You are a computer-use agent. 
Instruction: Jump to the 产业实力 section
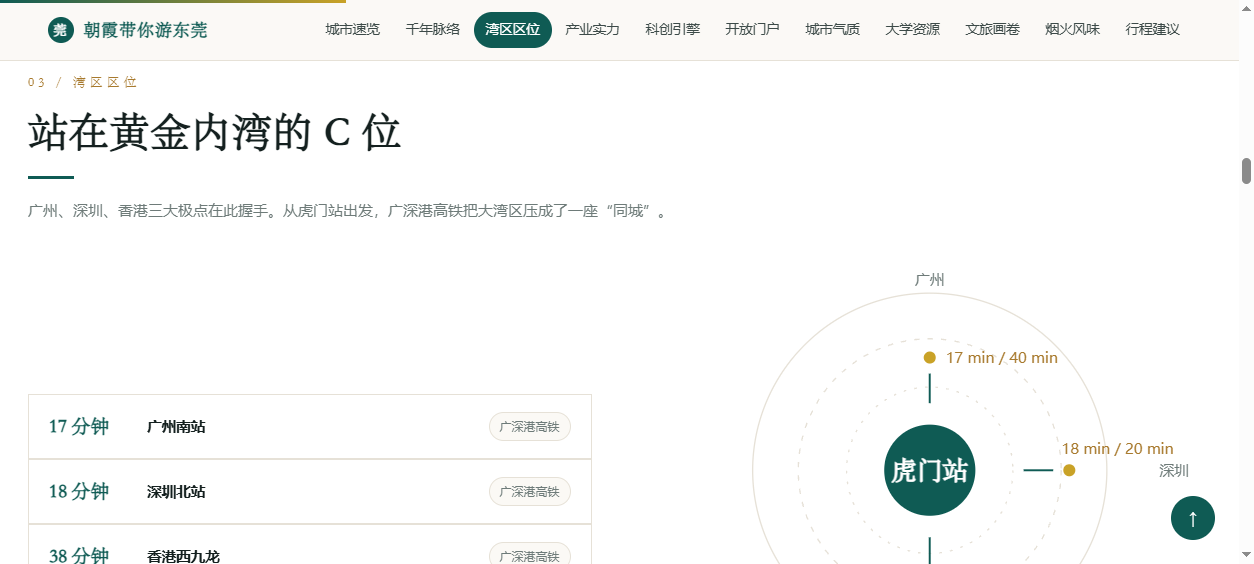[593, 30]
